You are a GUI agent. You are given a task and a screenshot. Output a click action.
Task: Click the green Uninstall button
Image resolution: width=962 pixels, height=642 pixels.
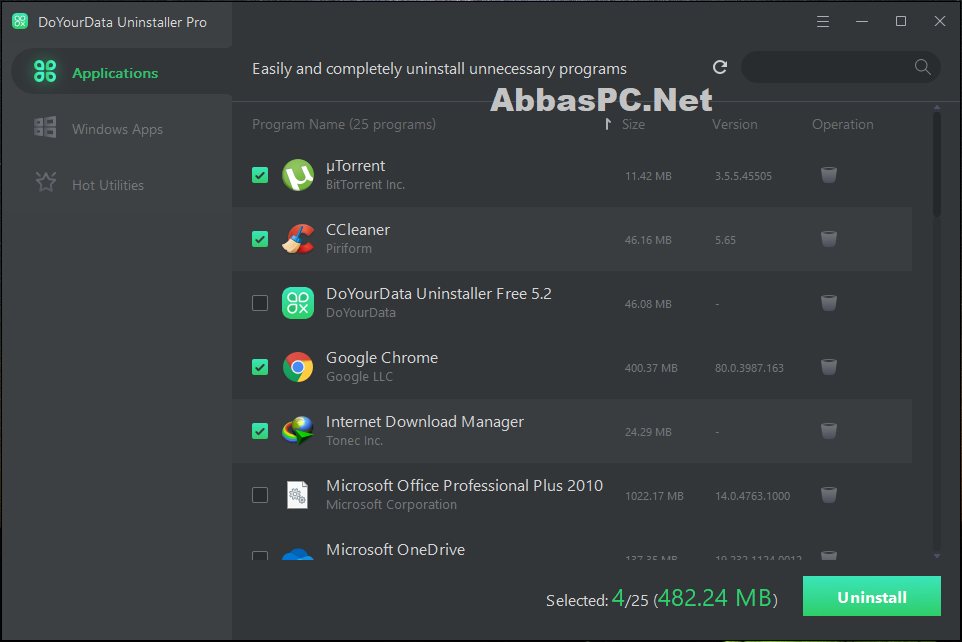871,596
